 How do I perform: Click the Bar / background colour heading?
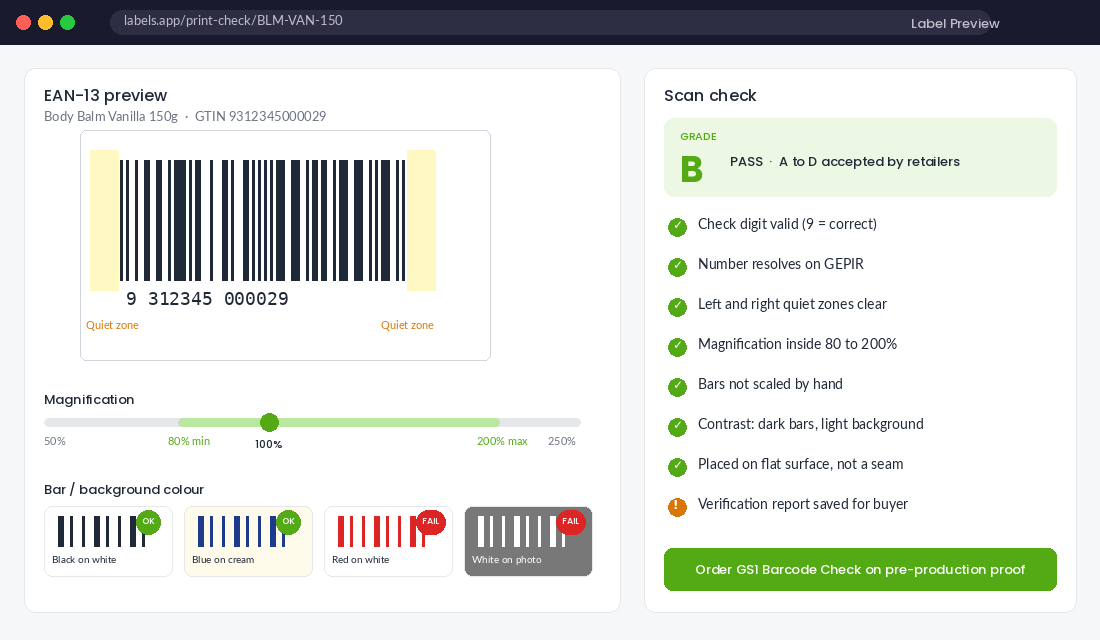coord(123,490)
